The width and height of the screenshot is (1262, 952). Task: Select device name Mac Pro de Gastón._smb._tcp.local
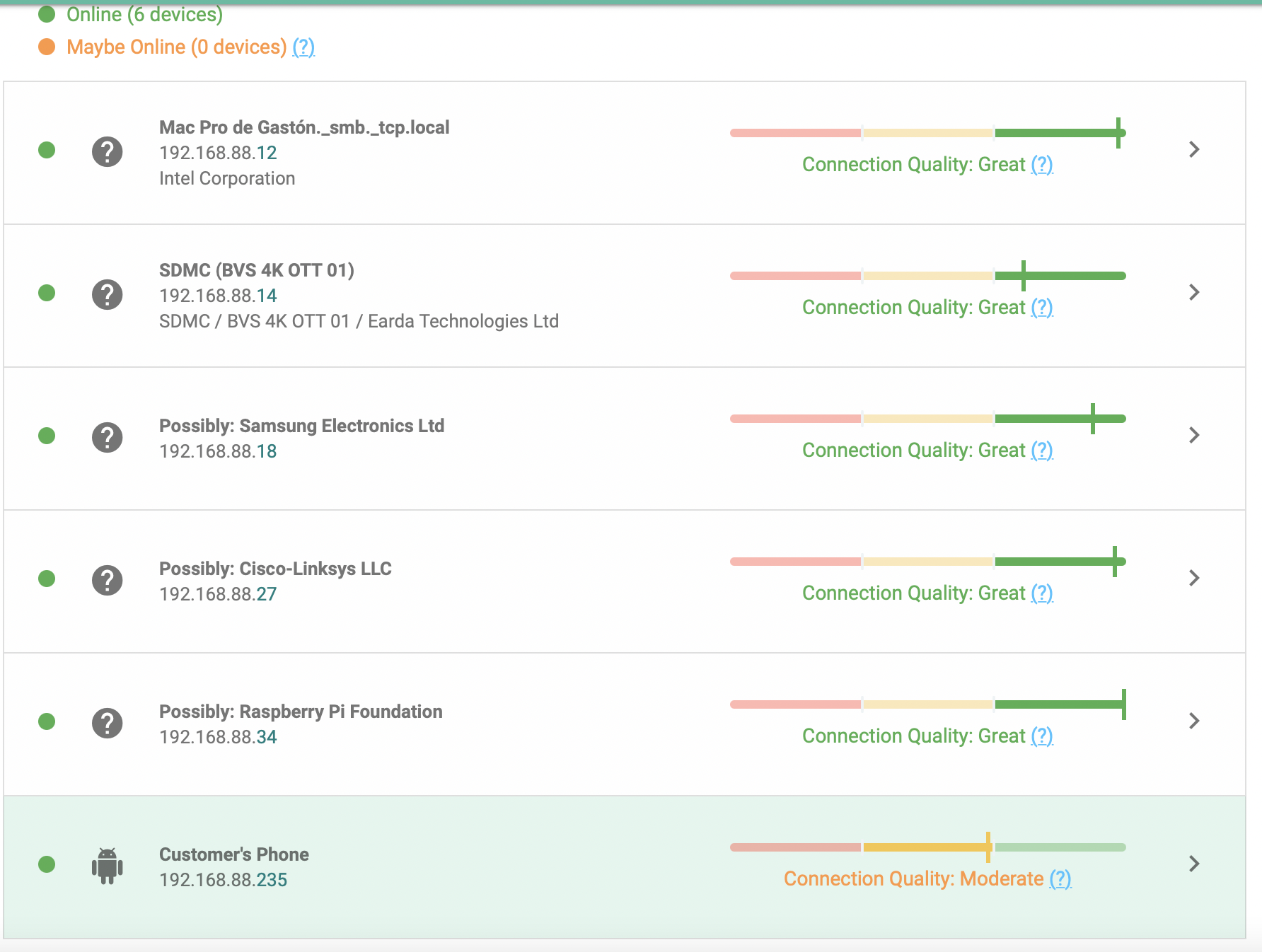pos(304,127)
